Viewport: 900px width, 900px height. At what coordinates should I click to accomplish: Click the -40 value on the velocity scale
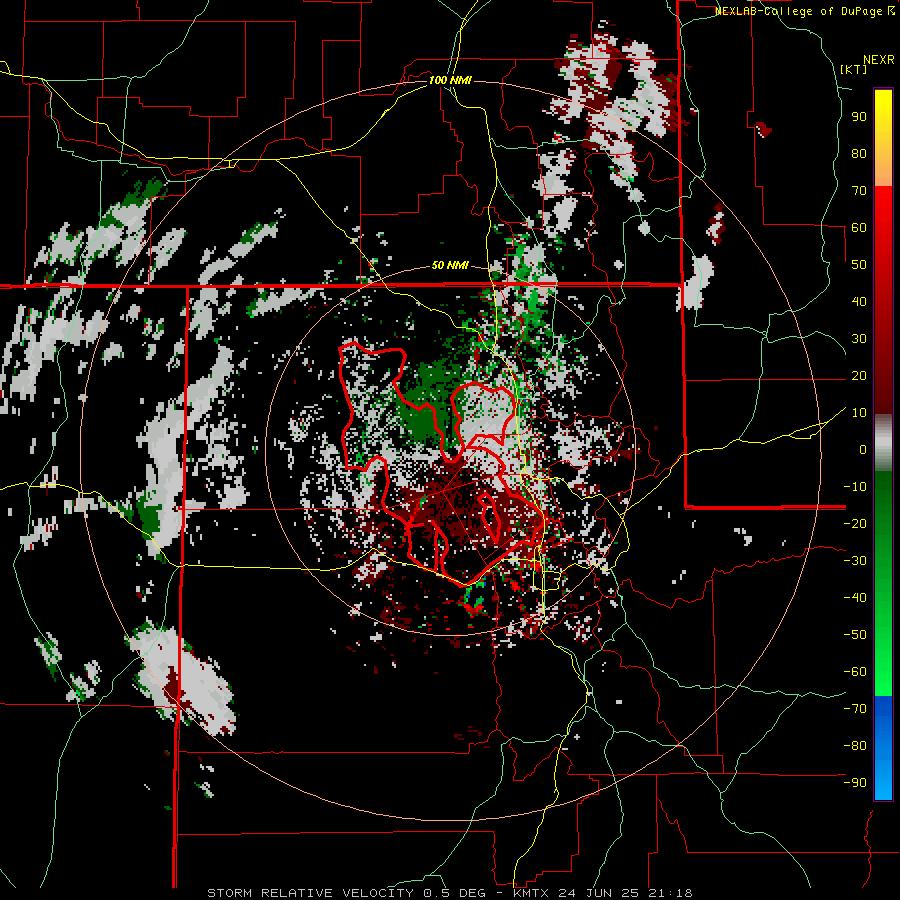tap(855, 598)
